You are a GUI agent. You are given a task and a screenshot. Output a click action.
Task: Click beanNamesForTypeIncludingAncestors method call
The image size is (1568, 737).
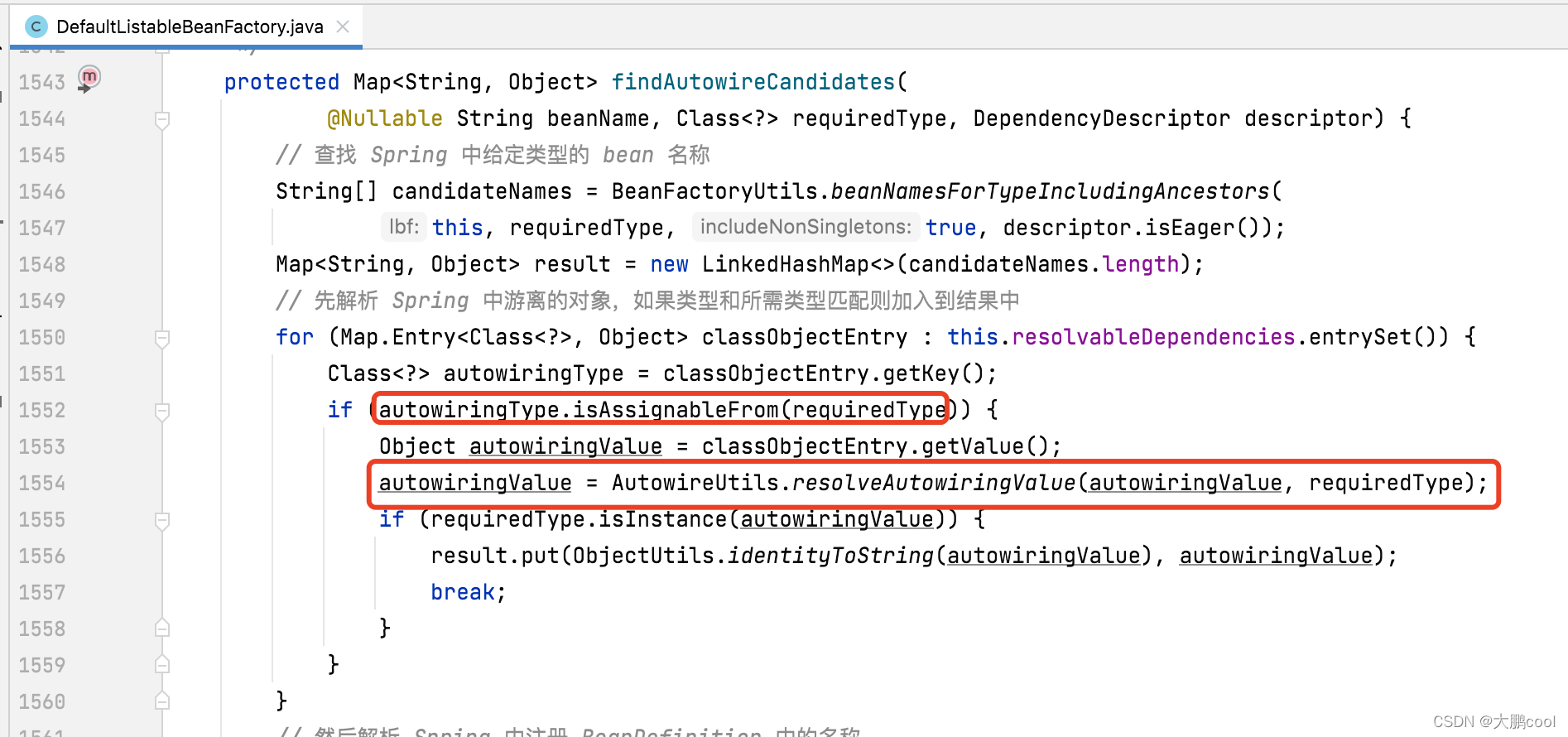(1050, 191)
